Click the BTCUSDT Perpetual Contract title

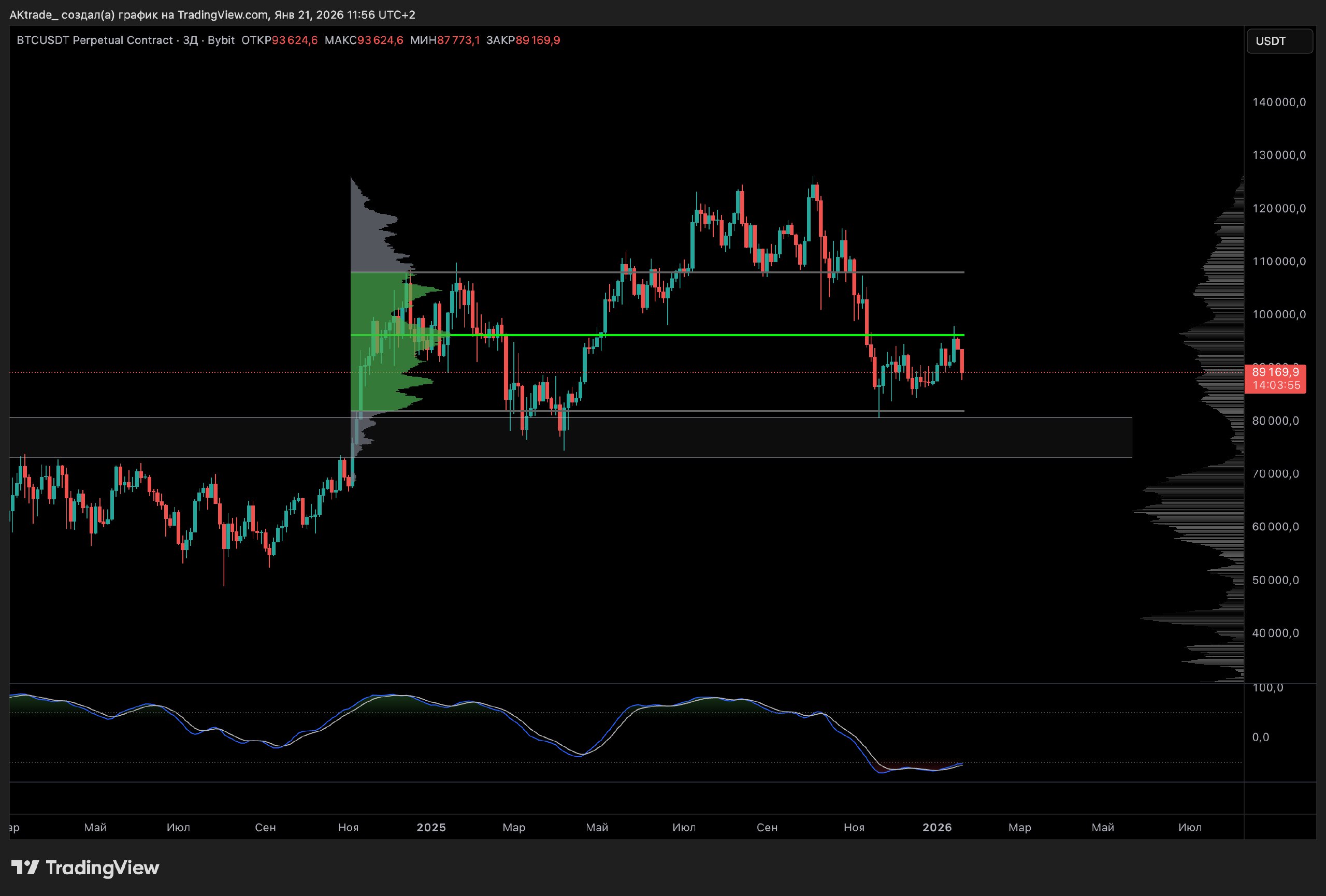pyautogui.click(x=95, y=40)
